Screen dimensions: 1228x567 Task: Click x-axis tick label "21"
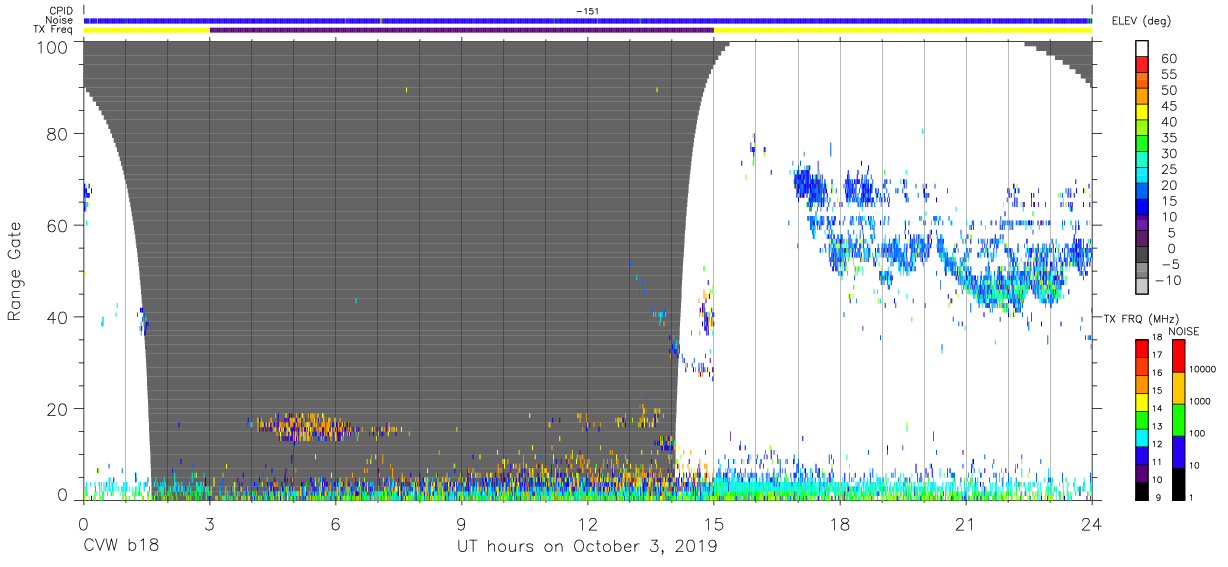966,523
